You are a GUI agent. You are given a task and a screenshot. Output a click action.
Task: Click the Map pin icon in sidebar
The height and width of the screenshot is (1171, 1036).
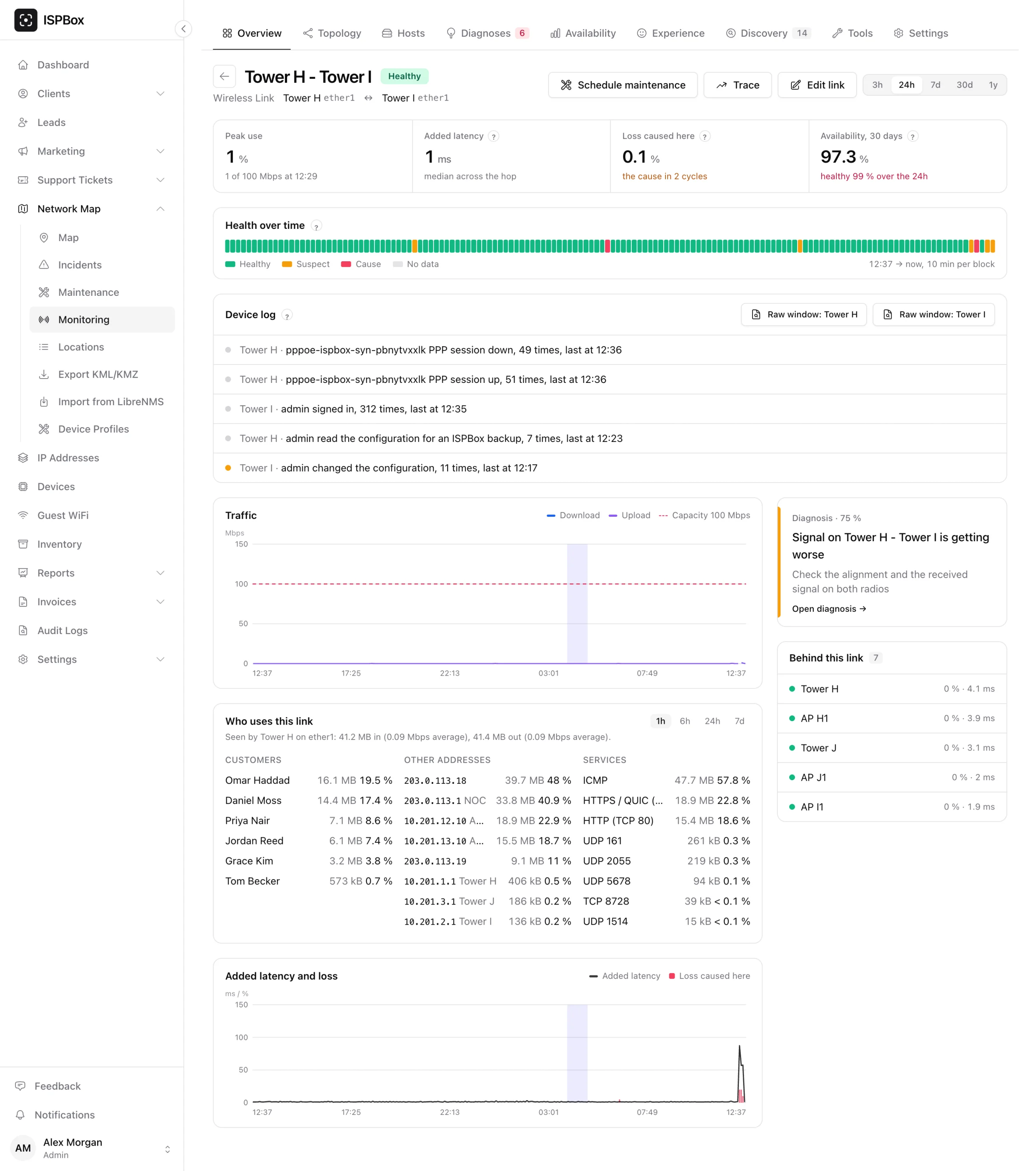pos(43,237)
